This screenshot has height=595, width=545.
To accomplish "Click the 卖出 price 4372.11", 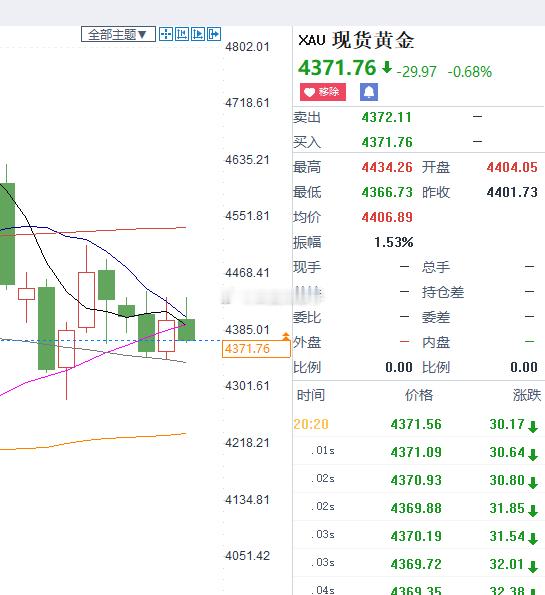I will [386, 117].
